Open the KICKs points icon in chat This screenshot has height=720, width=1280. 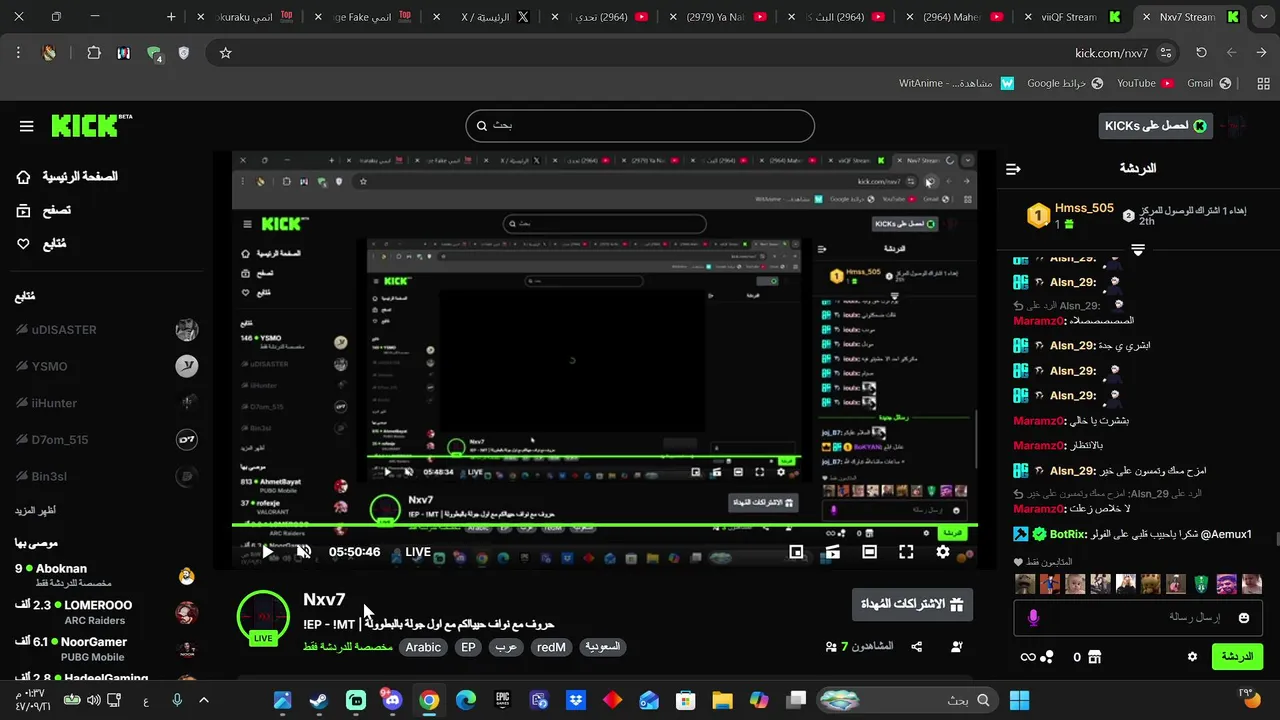click(x=1037, y=657)
